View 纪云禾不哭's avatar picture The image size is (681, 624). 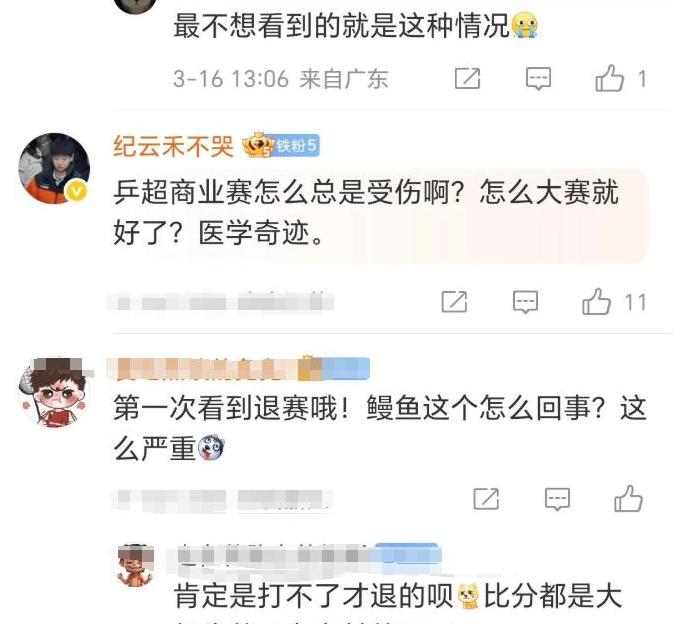click(x=54, y=168)
